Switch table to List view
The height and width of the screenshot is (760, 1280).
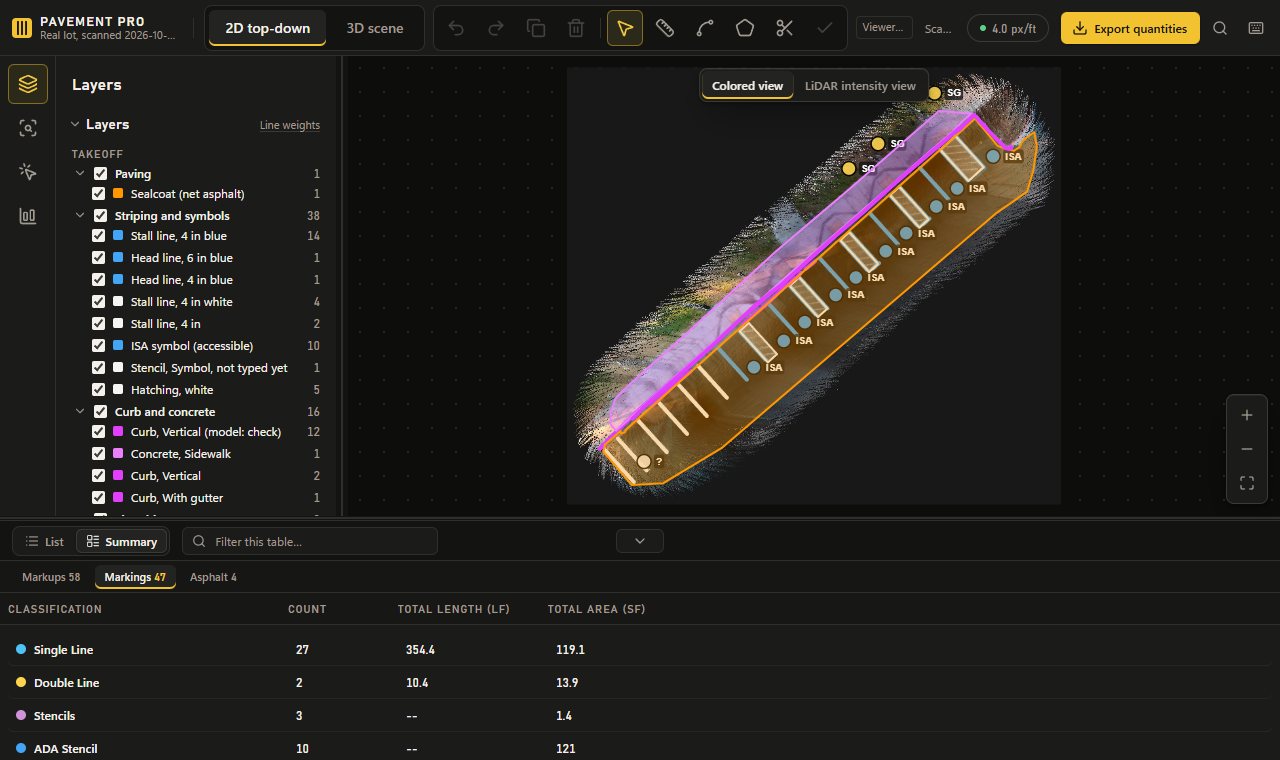point(45,542)
